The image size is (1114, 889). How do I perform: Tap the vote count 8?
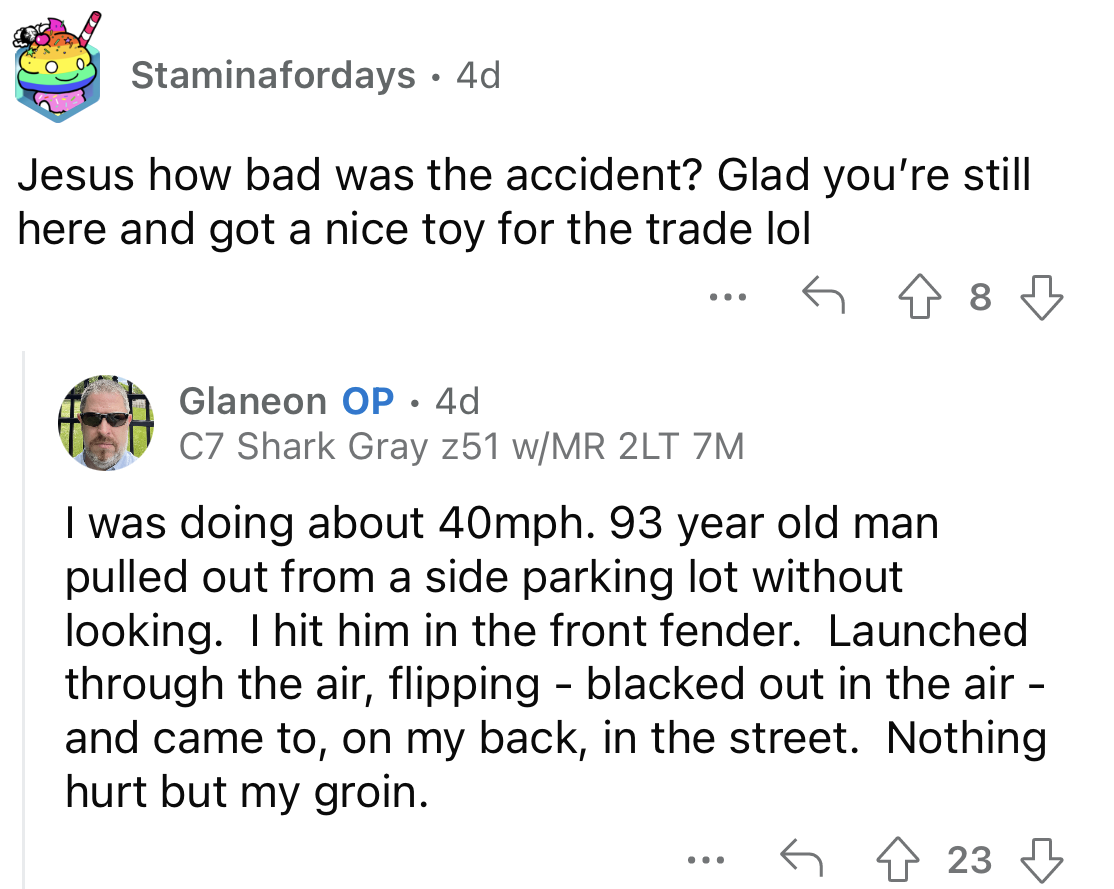[980, 297]
